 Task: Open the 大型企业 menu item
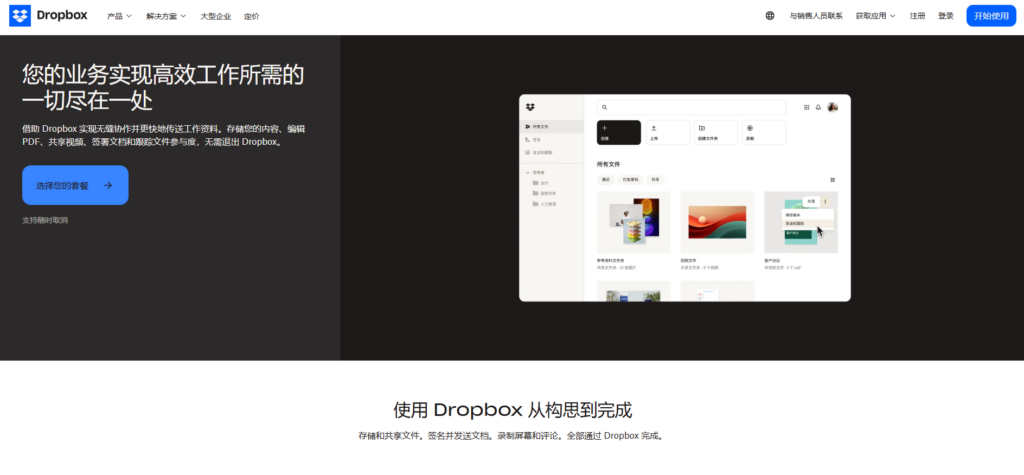pyautogui.click(x=216, y=16)
